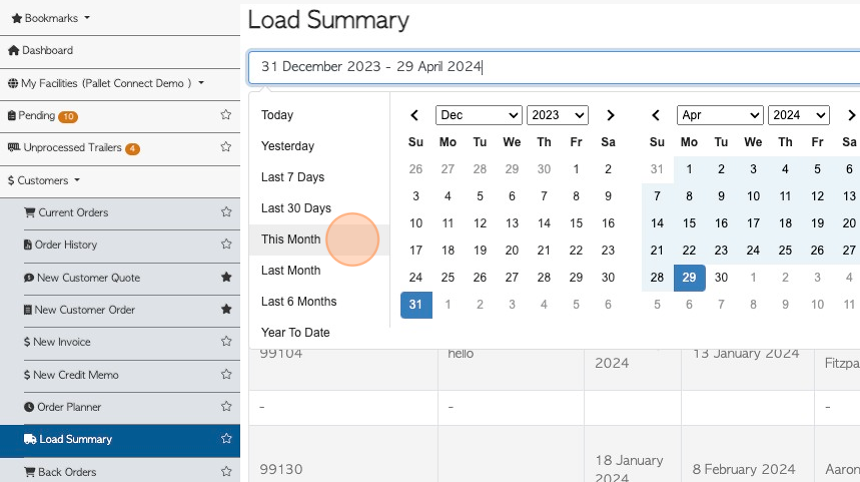
Task: Star the Load Summary menu item
Action: [x=226, y=439]
